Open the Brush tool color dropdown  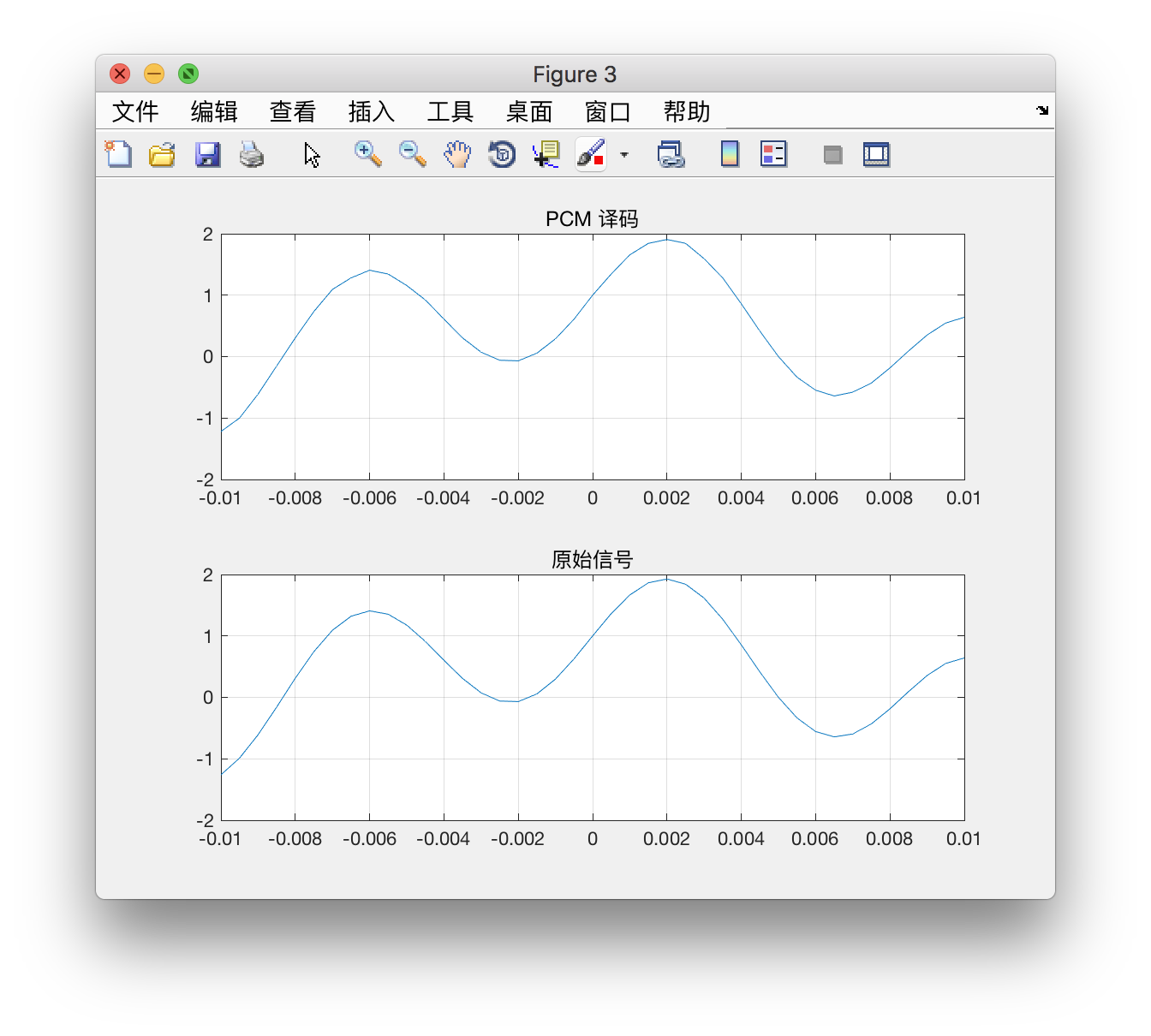click(x=624, y=156)
